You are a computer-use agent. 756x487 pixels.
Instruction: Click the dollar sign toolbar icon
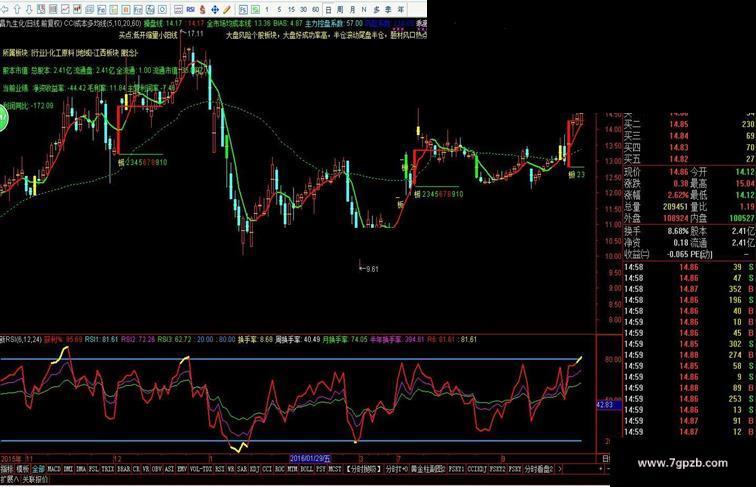(202, 10)
